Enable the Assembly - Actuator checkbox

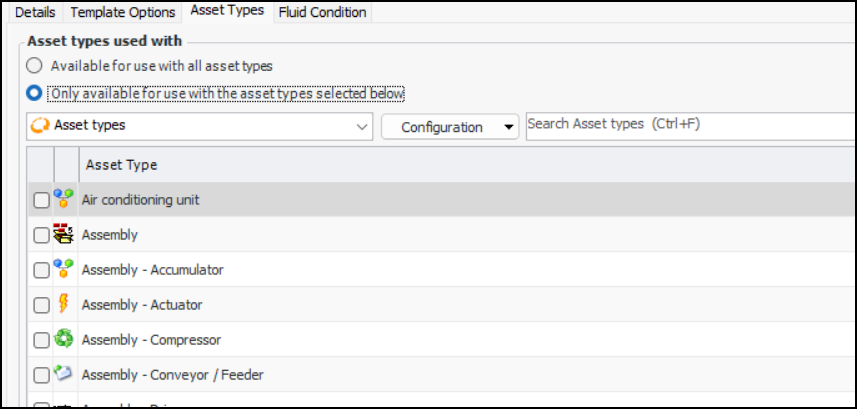[41, 305]
